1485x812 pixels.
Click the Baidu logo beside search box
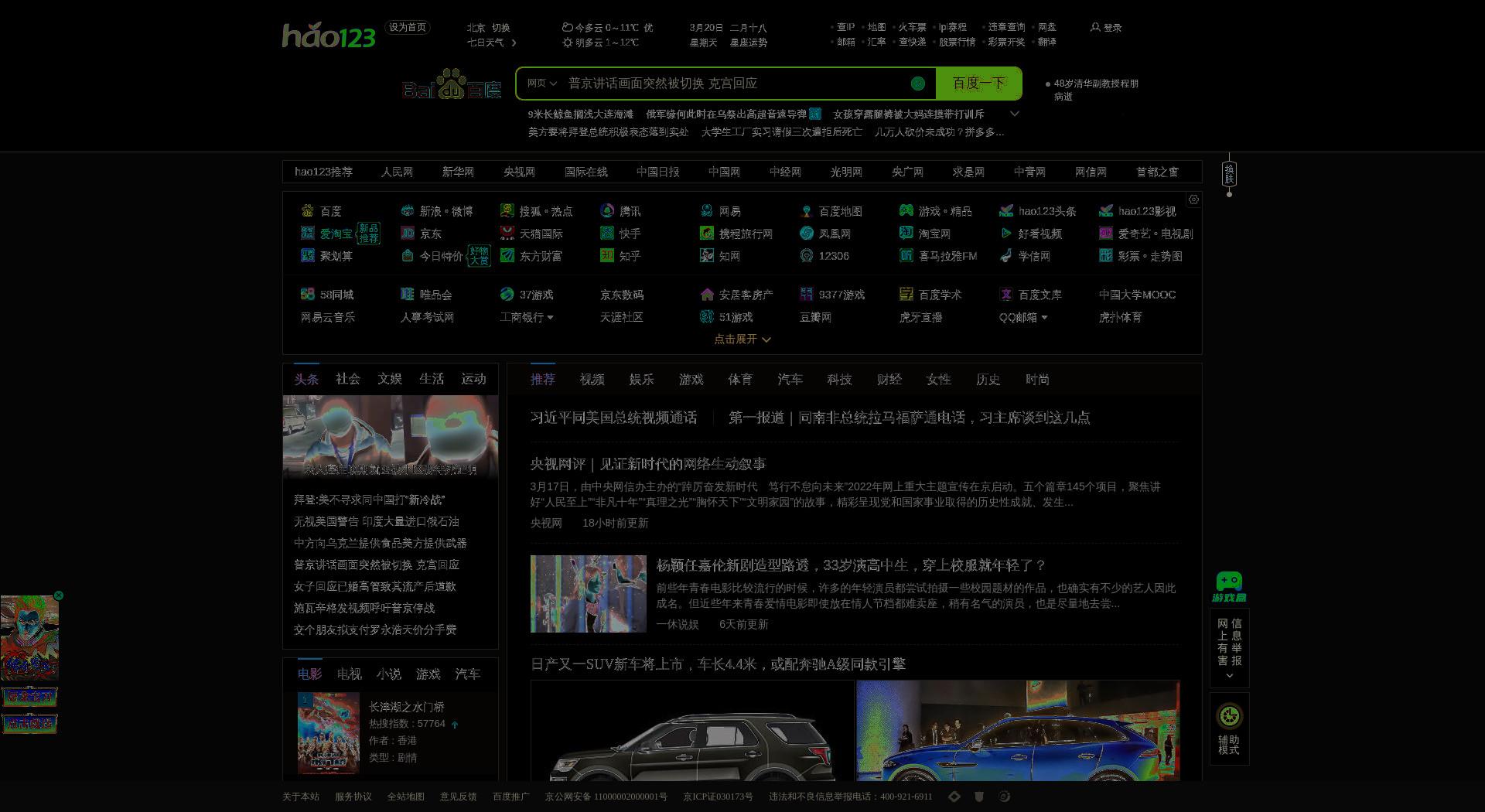(452, 84)
